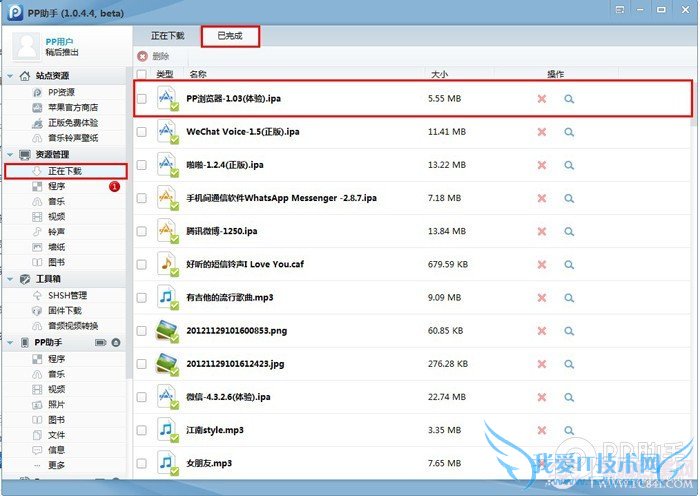The height and width of the screenshot is (496, 700).
Task: Click the PP用户 username link
Action: (x=59, y=42)
